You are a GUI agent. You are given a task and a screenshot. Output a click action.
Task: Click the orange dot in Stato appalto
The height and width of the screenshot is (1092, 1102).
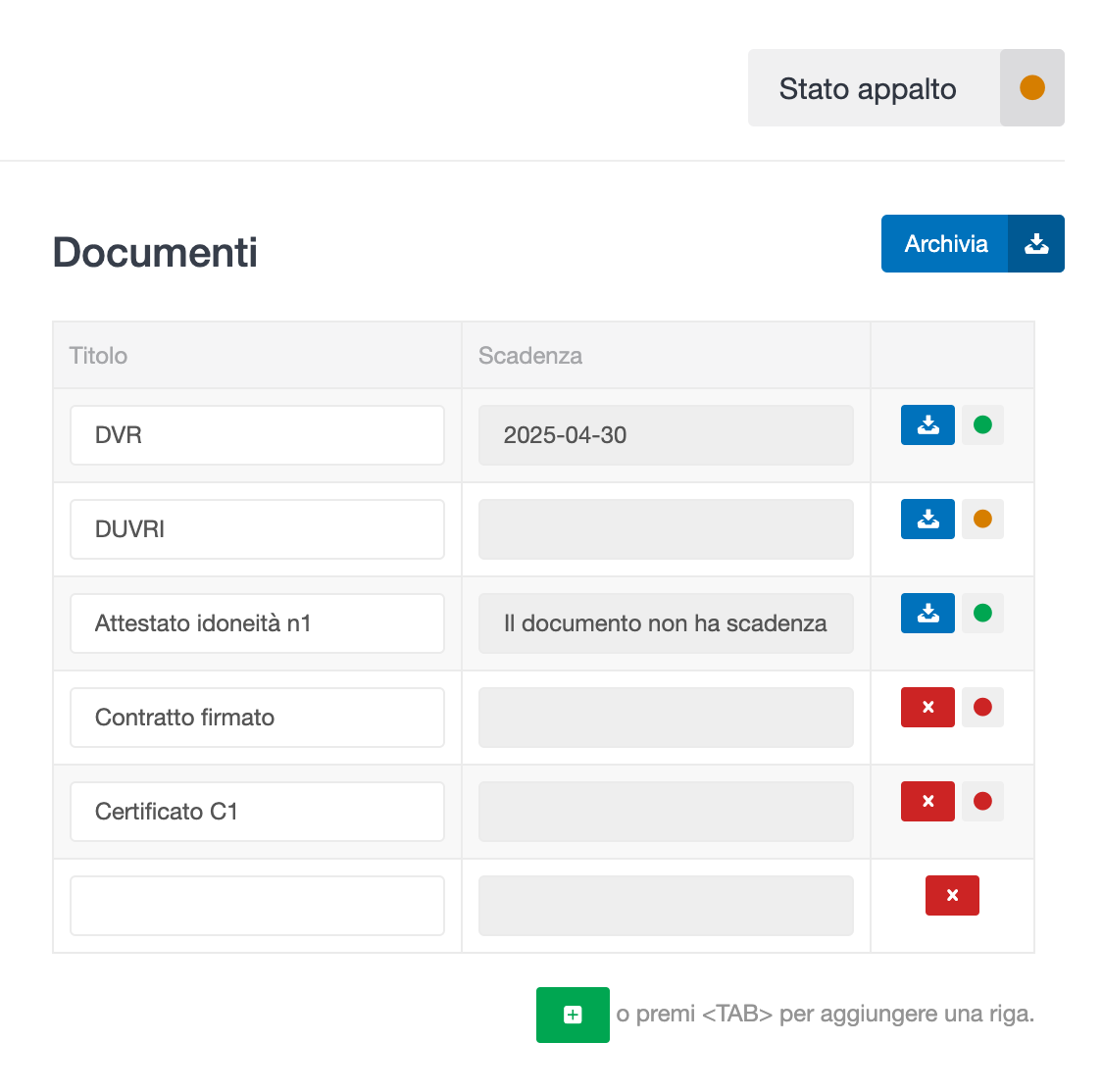1031,88
